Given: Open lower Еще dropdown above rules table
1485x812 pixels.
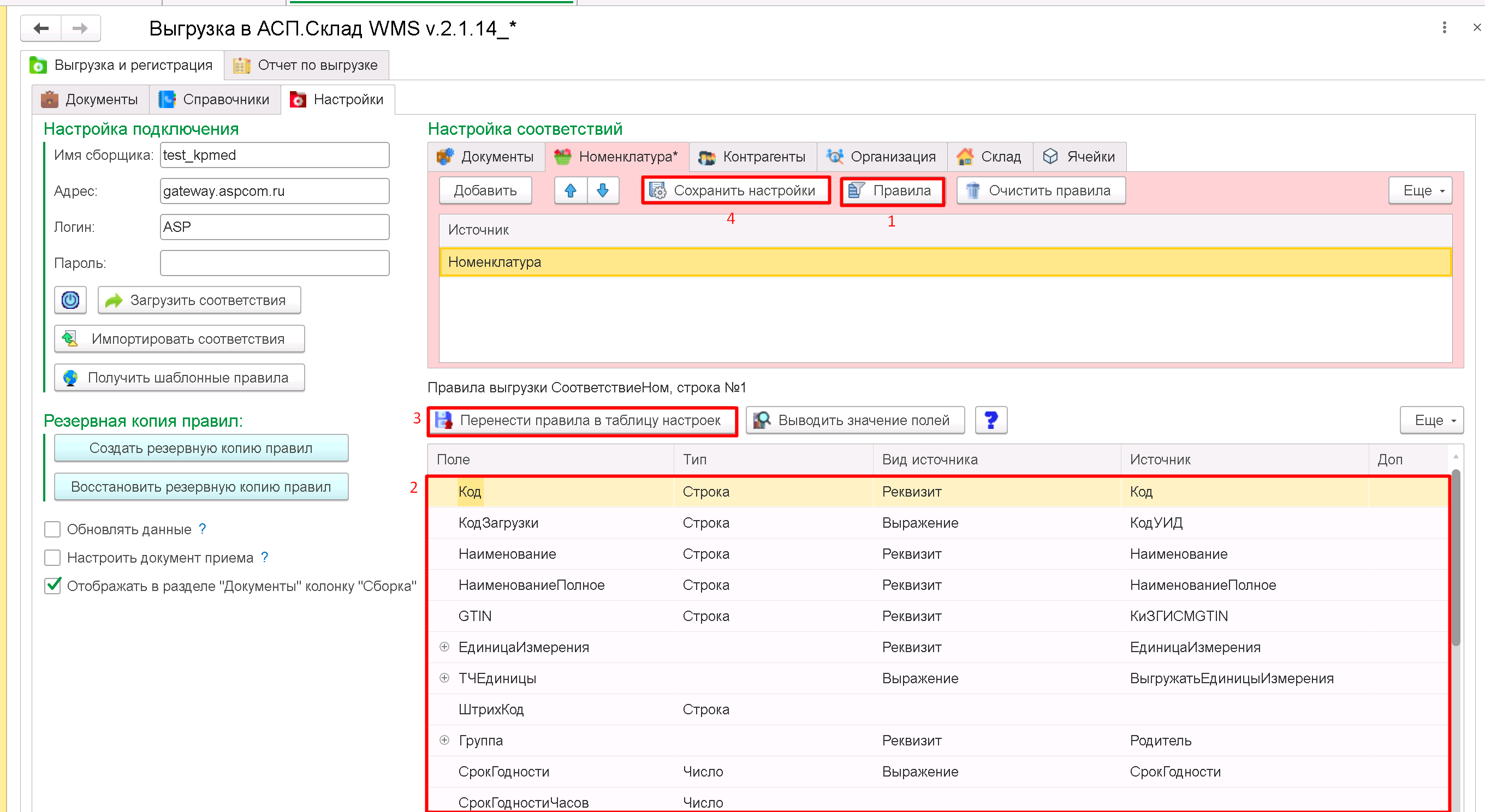Looking at the screenshot, I should 1431,420.
